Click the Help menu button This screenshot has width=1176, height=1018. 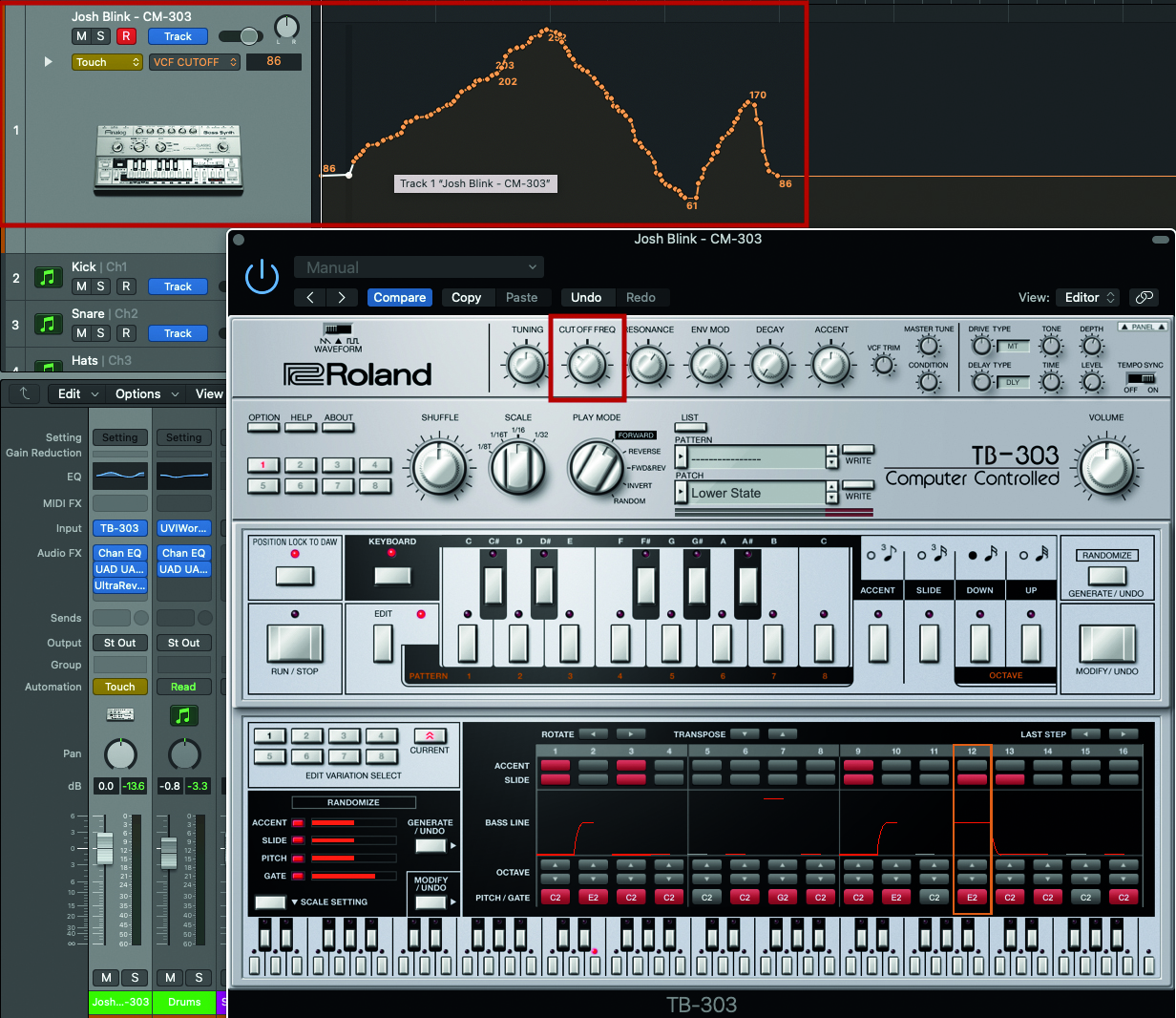tap(301, 427)
